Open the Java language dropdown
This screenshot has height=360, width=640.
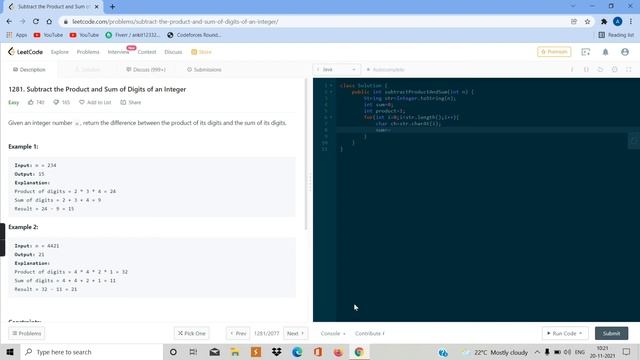point(336,70)
